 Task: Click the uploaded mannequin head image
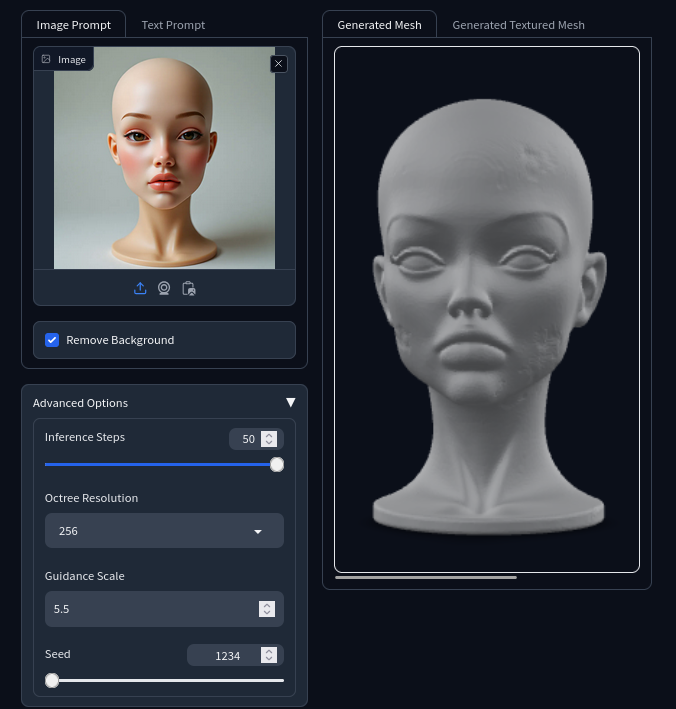coord(164,158)
